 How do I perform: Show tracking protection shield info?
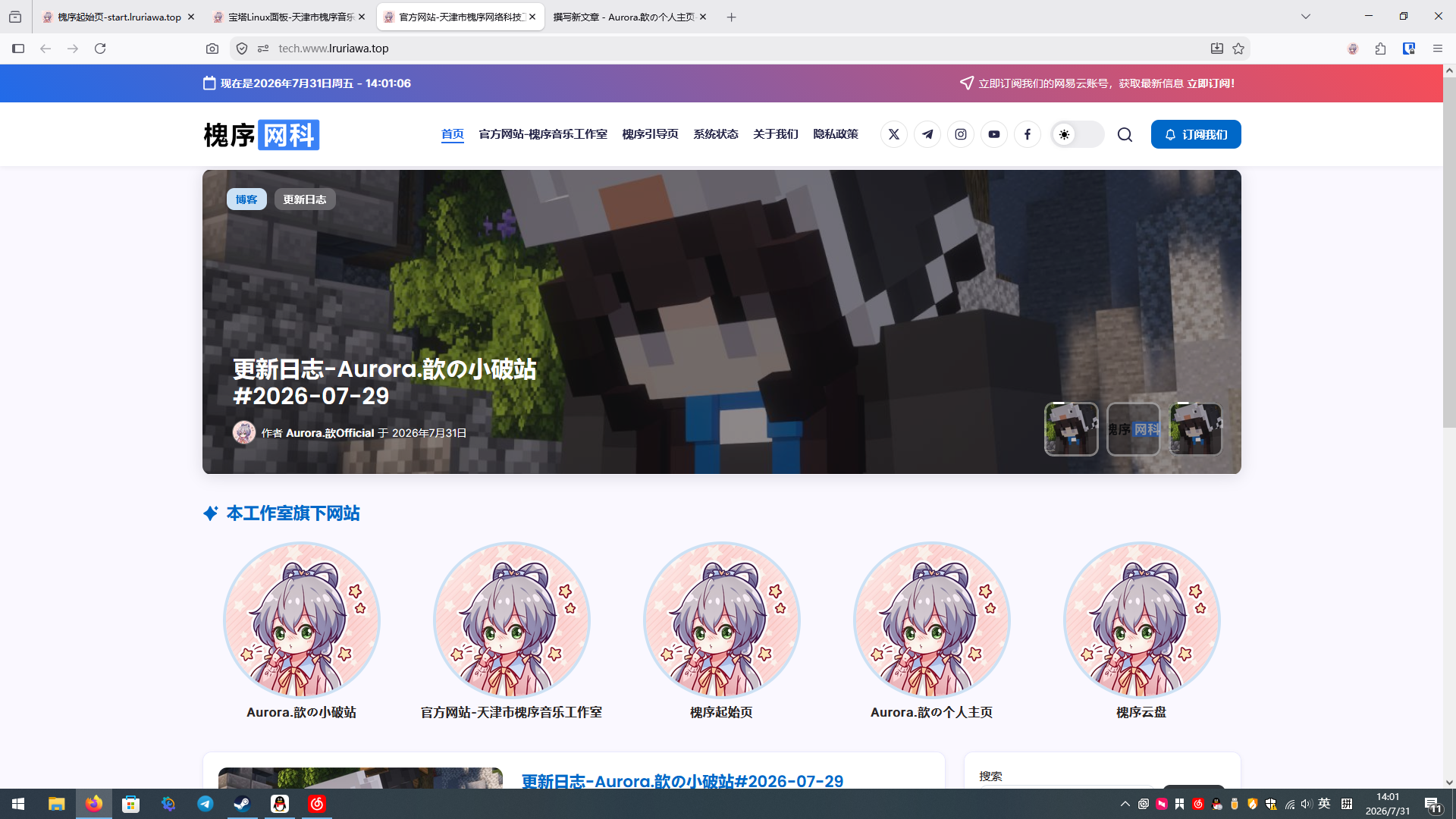click(x=242, y=49)
